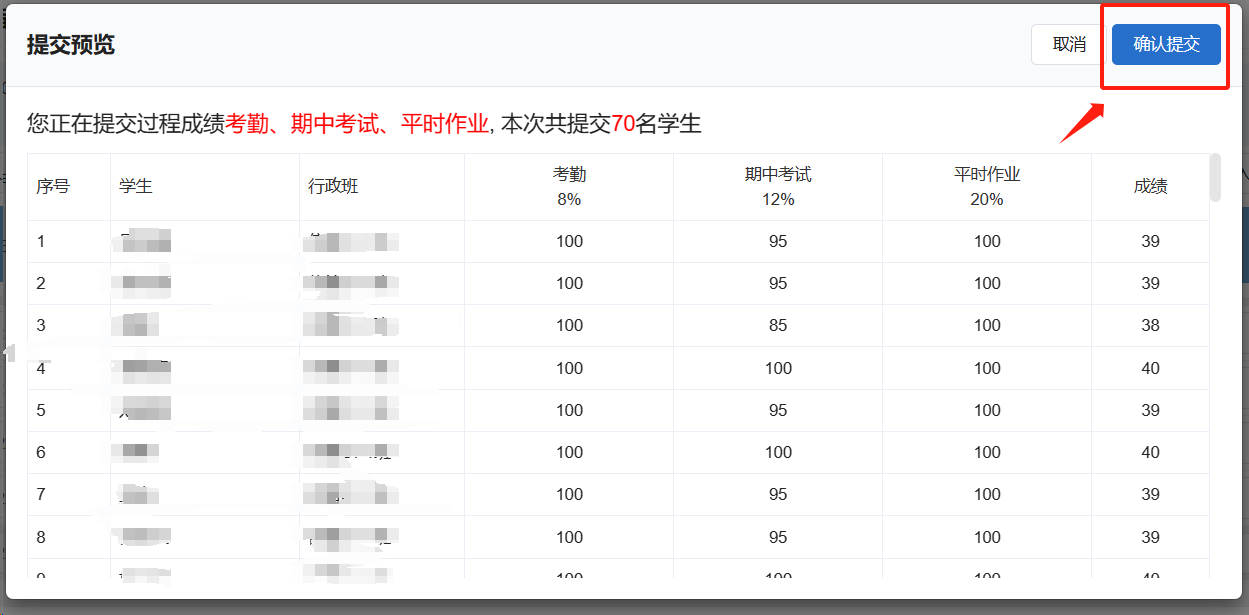Viewport: 1249px width, 615px height.
Task: Click the 成绩 column header
Action: [1150, 186]
